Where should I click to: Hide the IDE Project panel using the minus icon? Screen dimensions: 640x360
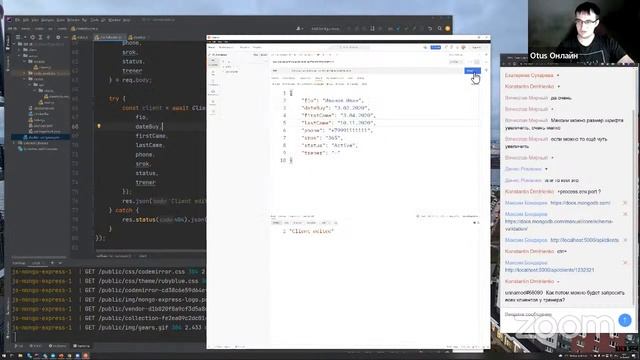click(x=66, y=37)
